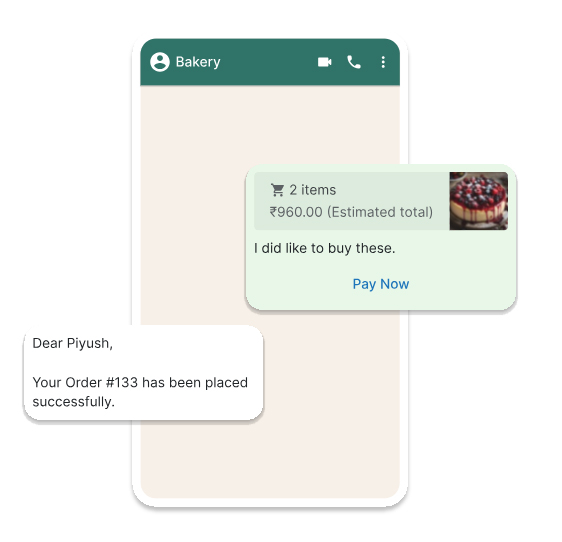Click empty chat area just below header

tap(270, 122)
